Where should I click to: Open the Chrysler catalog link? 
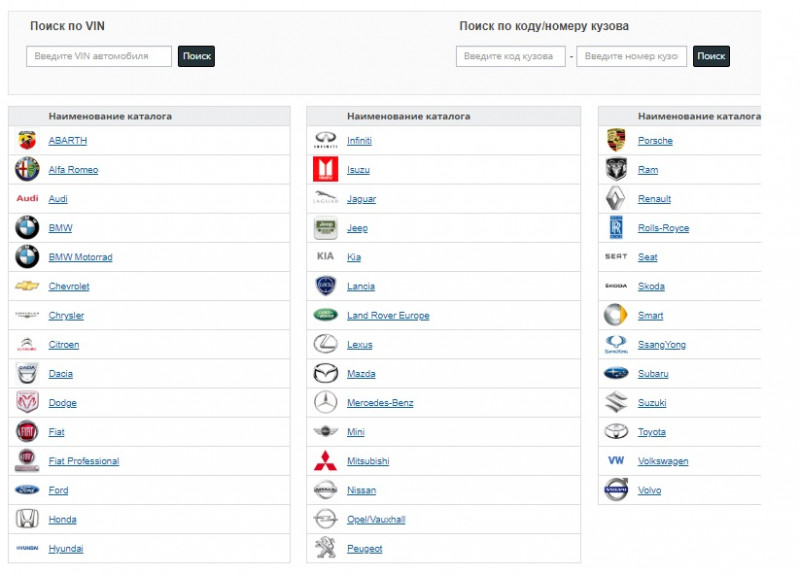coord(66,315)
